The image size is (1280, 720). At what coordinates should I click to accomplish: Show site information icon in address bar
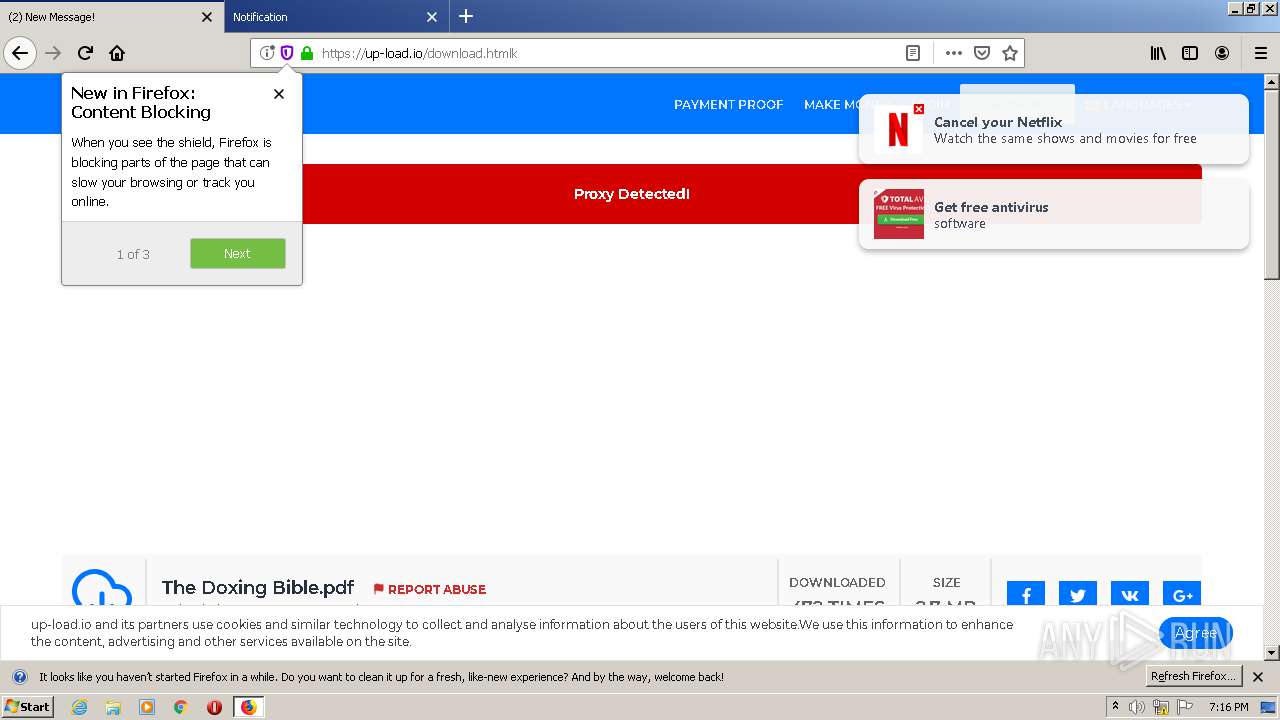[x=267, y=53]
